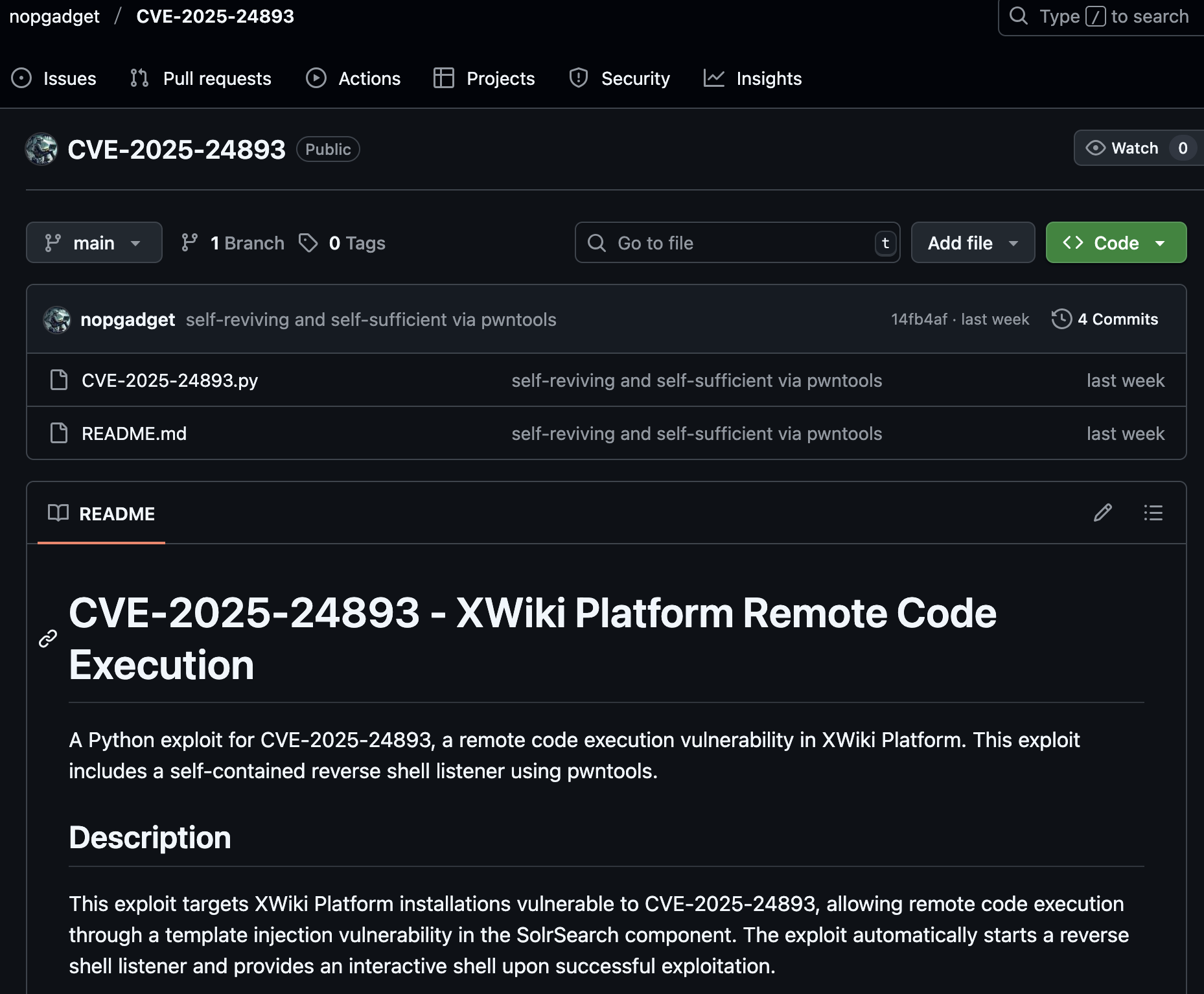
Task: Click the CVE-2025-24893 repository title heading
Action: 176,150
